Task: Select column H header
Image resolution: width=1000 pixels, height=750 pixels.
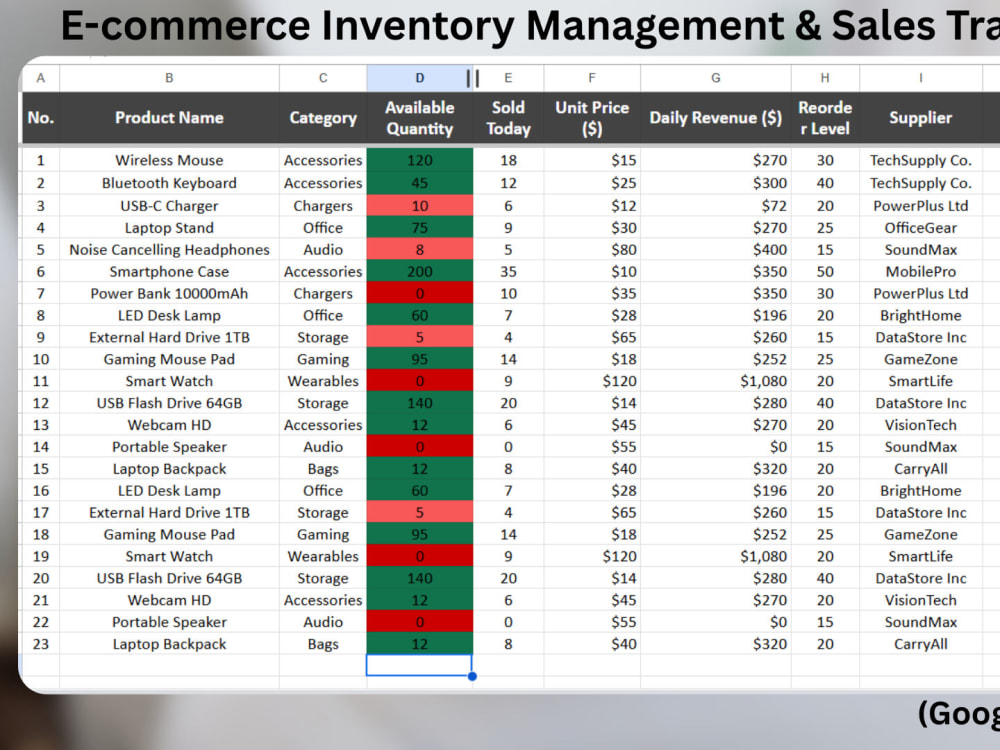Action: (x=825, y=78)
